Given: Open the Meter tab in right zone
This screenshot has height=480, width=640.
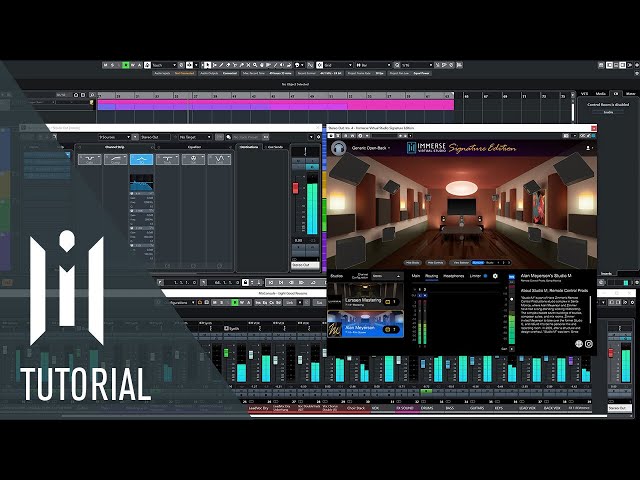Looking at the screenshot, I should [x=631, y=93].
